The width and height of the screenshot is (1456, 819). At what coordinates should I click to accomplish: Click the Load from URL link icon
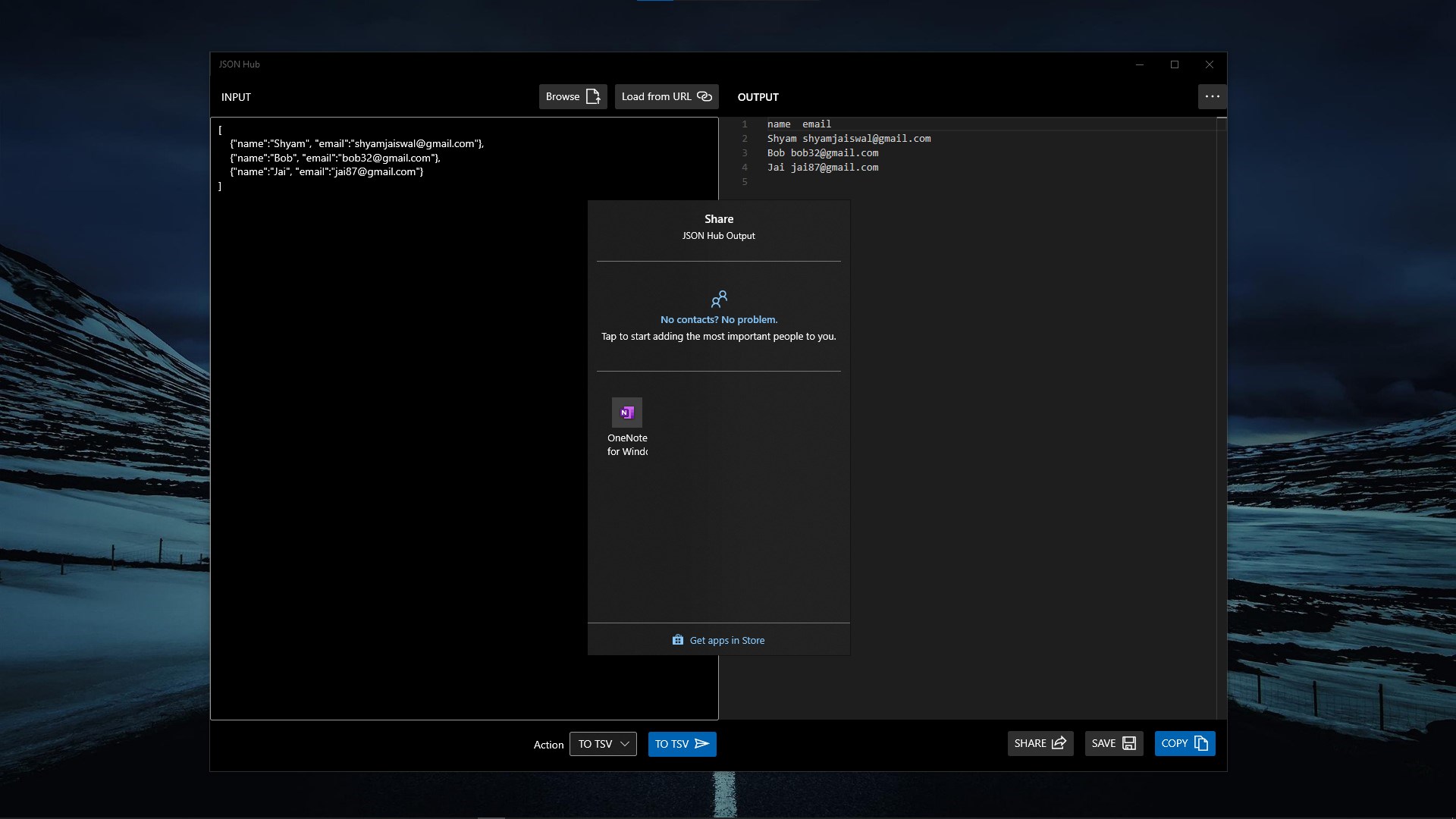(x=704, y=96)
